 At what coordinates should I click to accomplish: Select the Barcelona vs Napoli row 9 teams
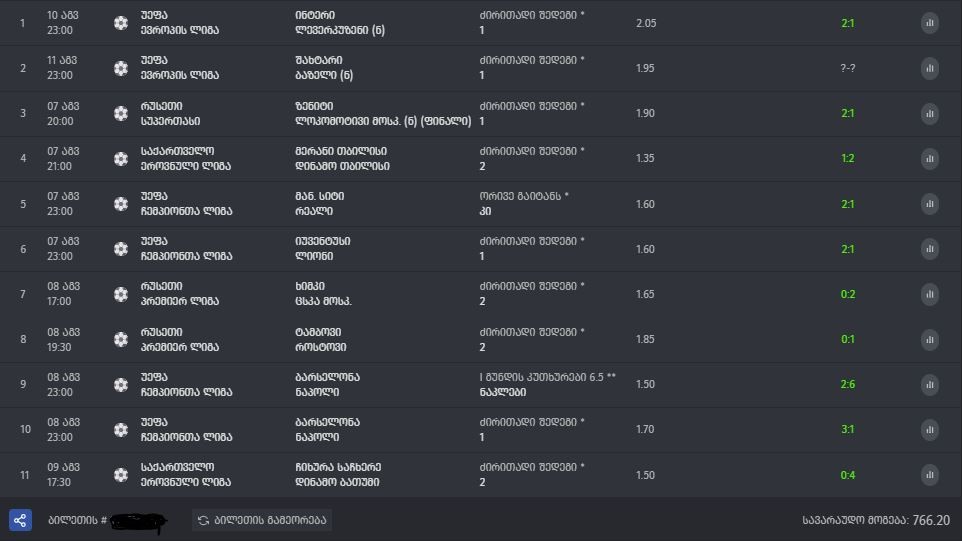tap(327, 385)
